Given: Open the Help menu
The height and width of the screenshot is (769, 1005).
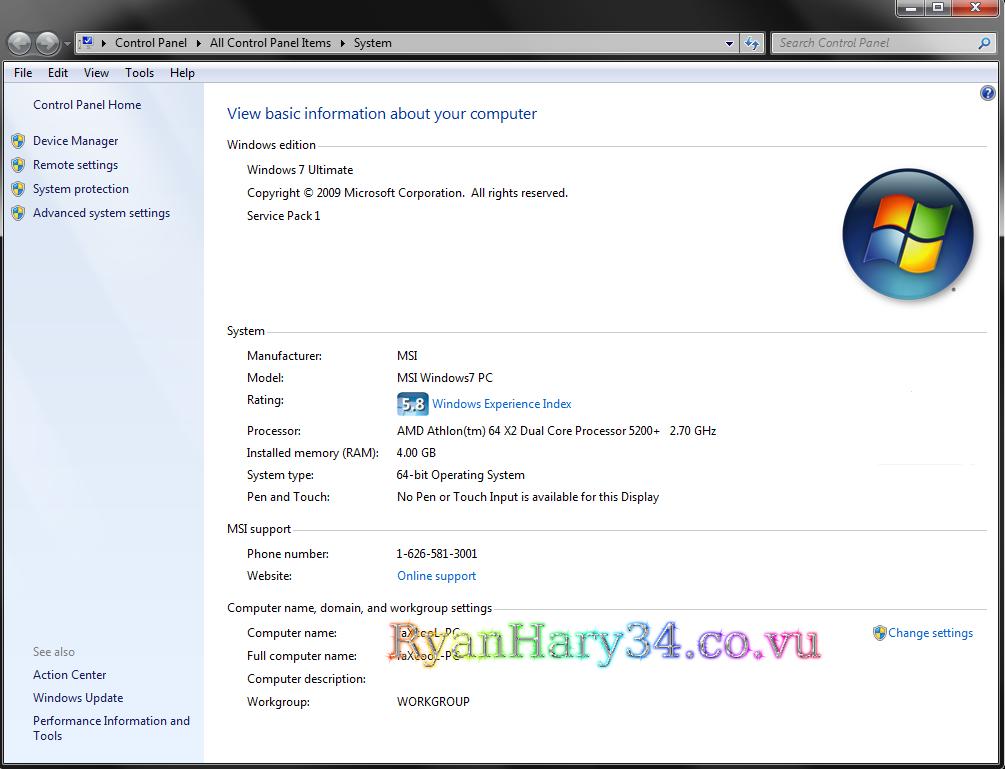Looking at the screenshot, I should click(x=182, y=73).
